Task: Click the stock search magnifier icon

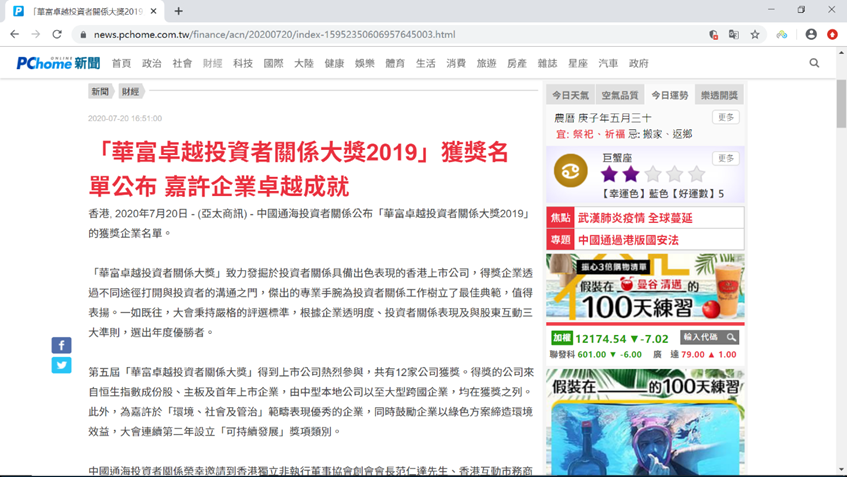Action: 731,338
